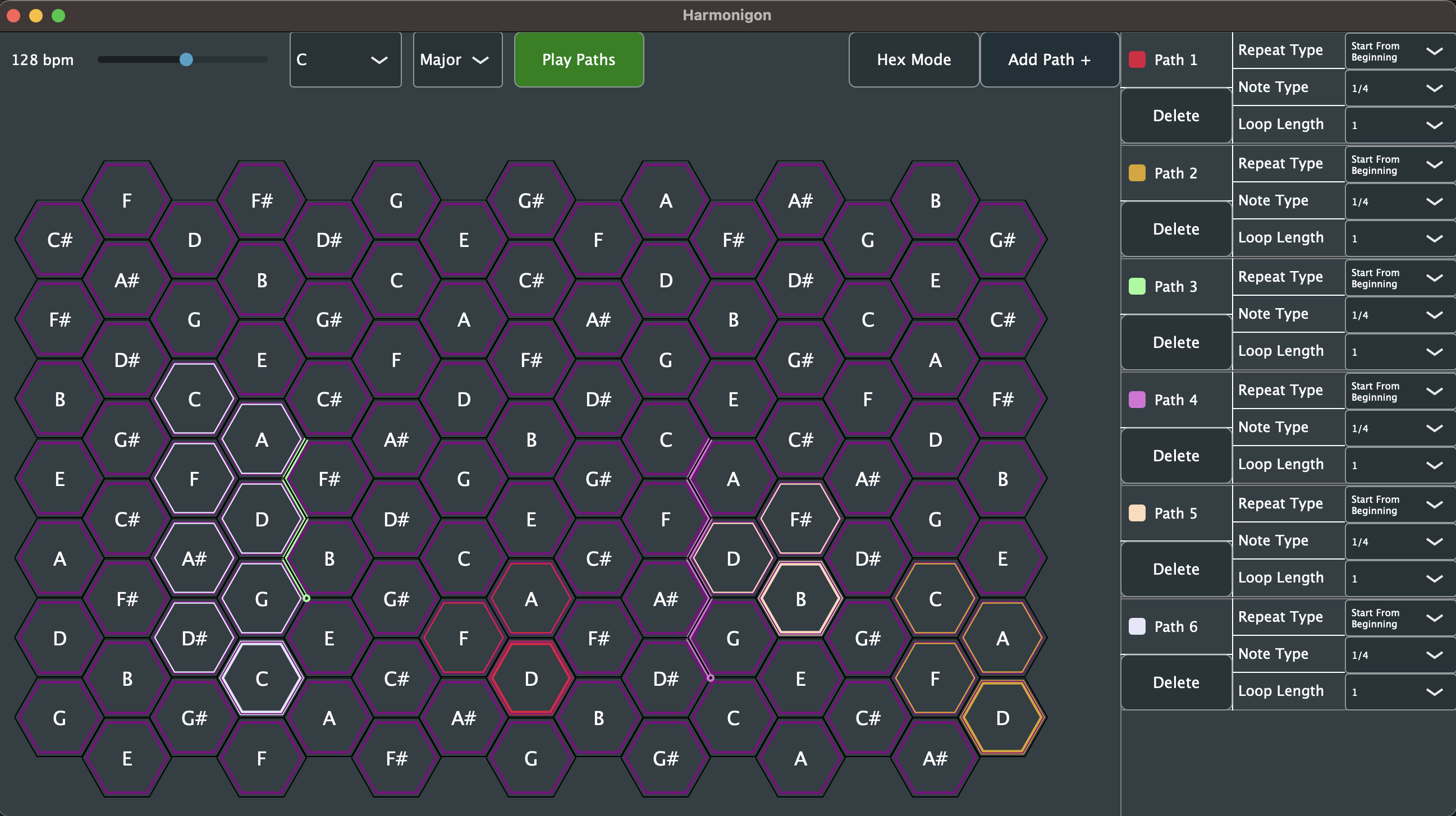The width and height of the screenshot is (1456, 816).
Task: Select the red-outlined D hexagon tile
Action: click(x=530, y=679)
